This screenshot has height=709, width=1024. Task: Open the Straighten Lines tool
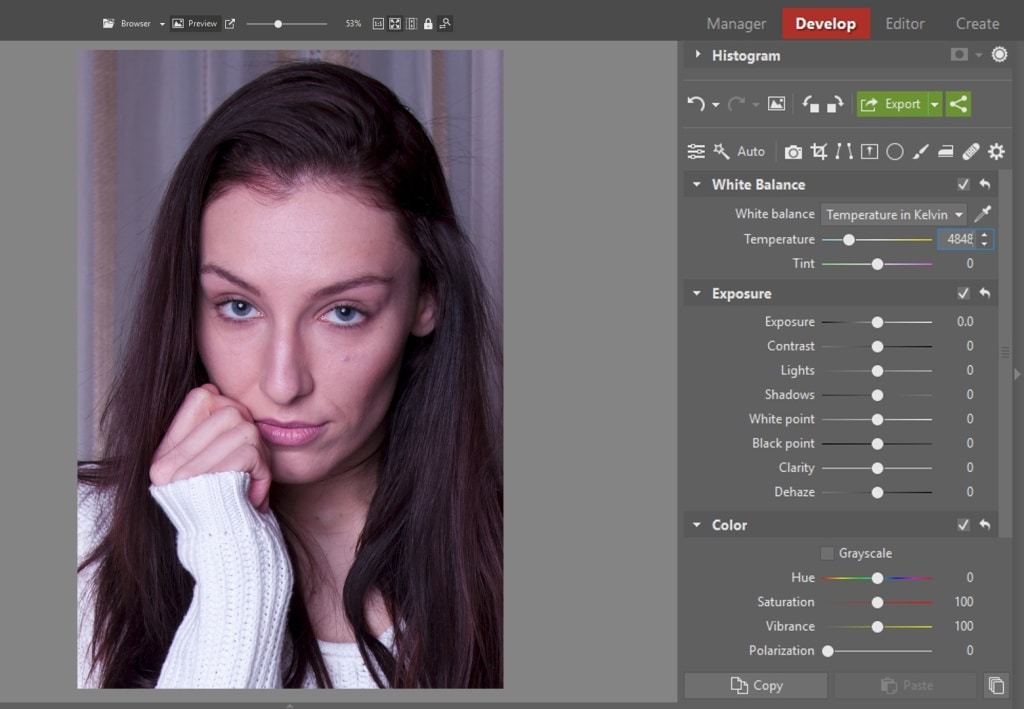(845, 151)
